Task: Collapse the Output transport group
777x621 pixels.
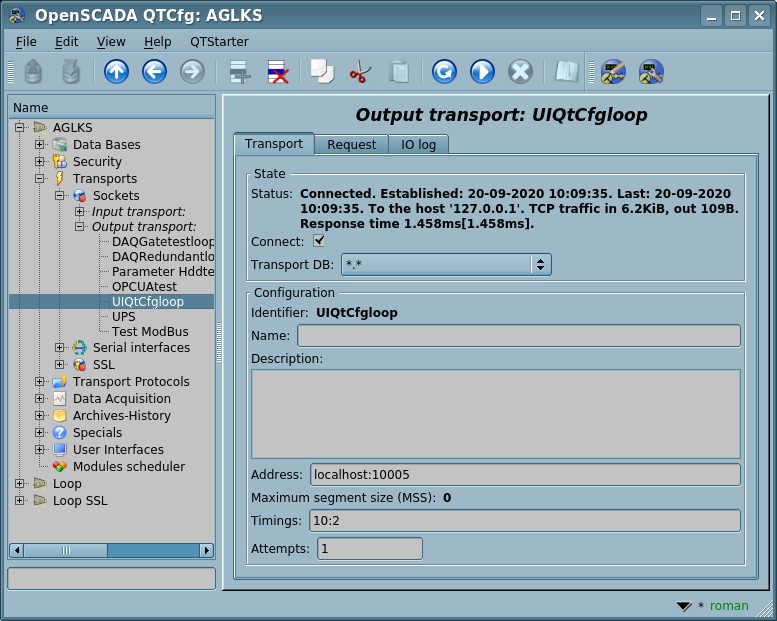Action: (x=79, y=226)
